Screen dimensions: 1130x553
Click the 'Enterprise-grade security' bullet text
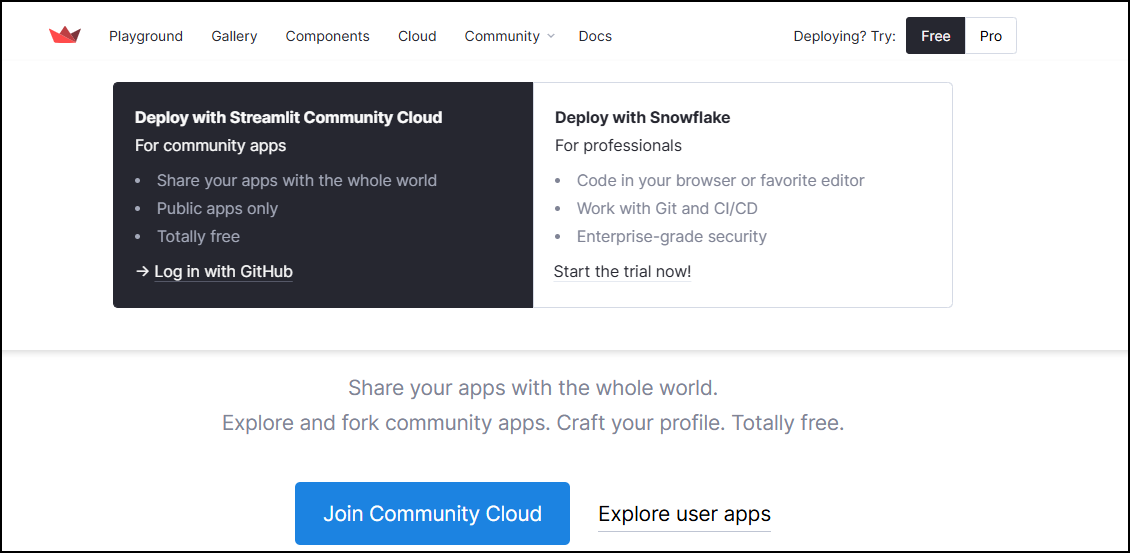[x=672, y=236]
